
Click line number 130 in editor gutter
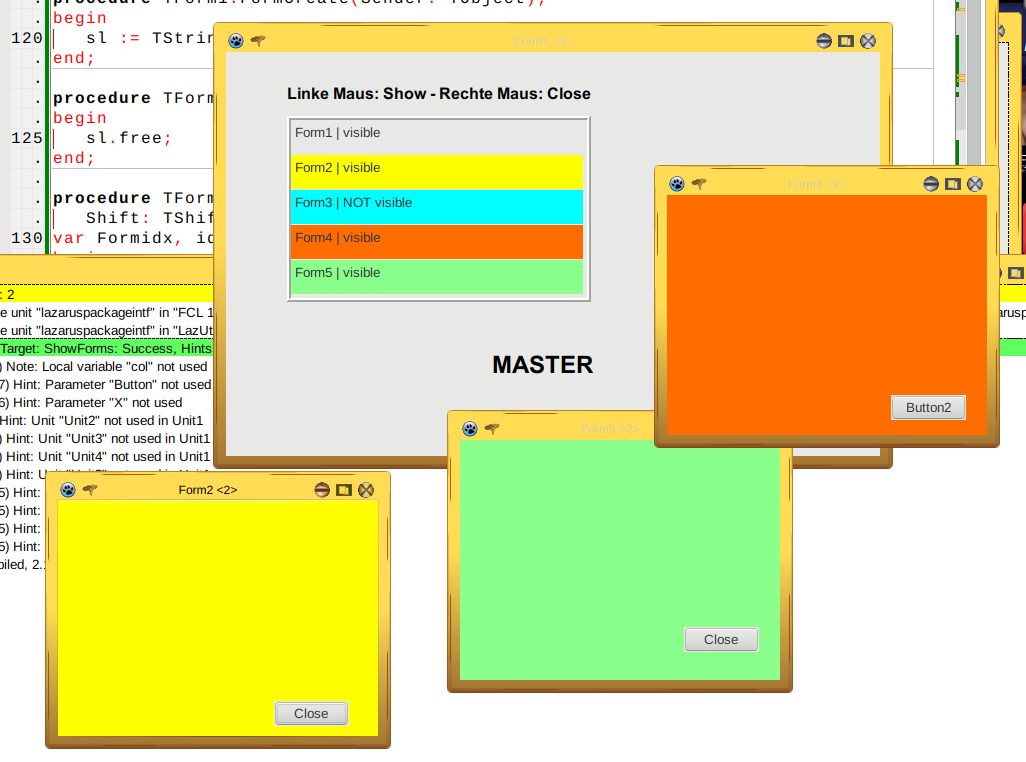[x=27, y=238]
